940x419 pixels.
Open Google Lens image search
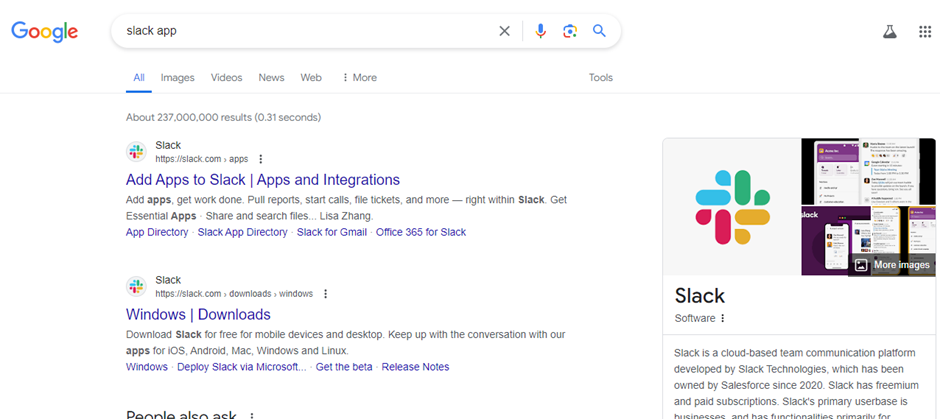(570, 31)
